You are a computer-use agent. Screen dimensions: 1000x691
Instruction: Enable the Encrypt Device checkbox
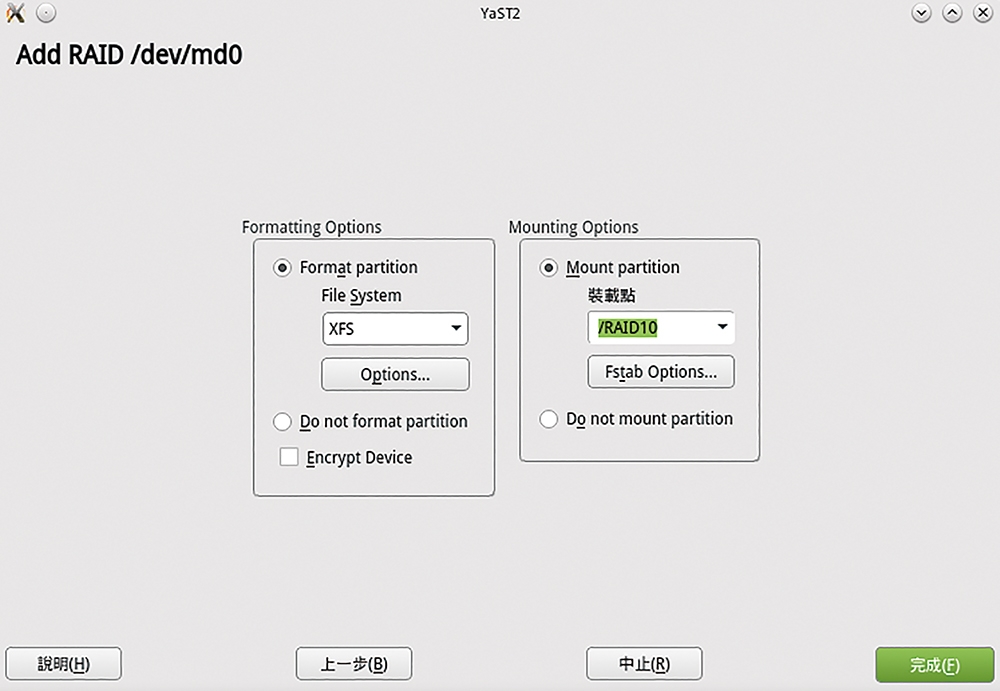(289, 458)
